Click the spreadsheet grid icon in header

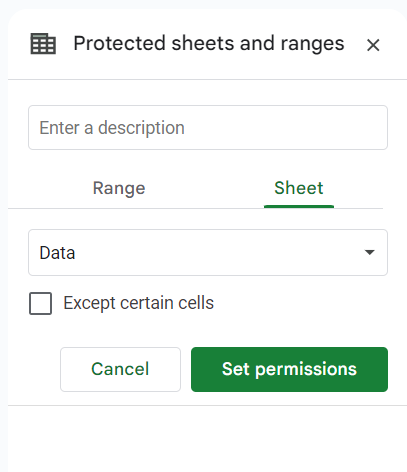pos(43,44)
